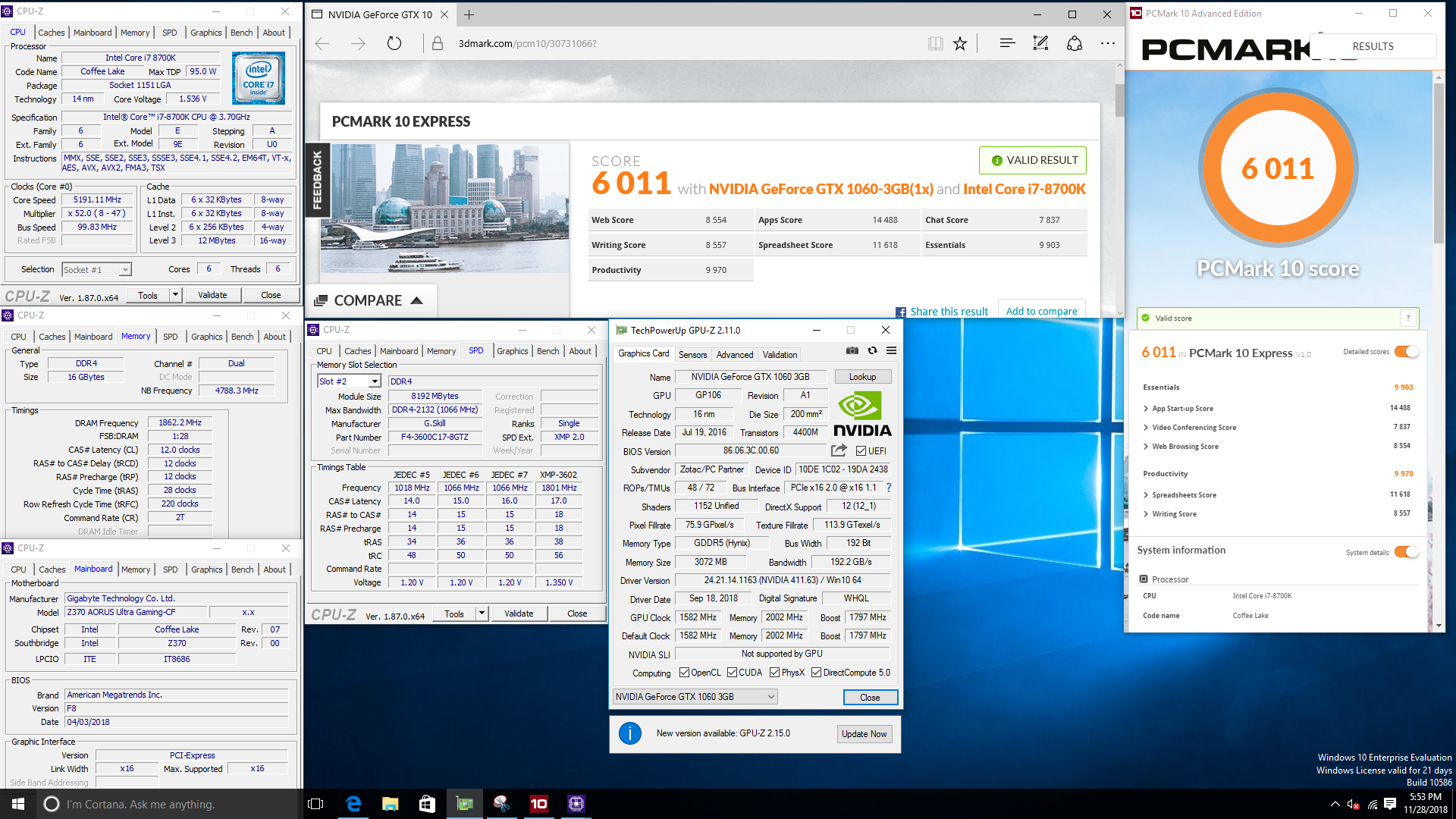Open the GPU selector dropdown in GPU-Z
Screen dimensions: 1456x819
click(x=695, y=697)
